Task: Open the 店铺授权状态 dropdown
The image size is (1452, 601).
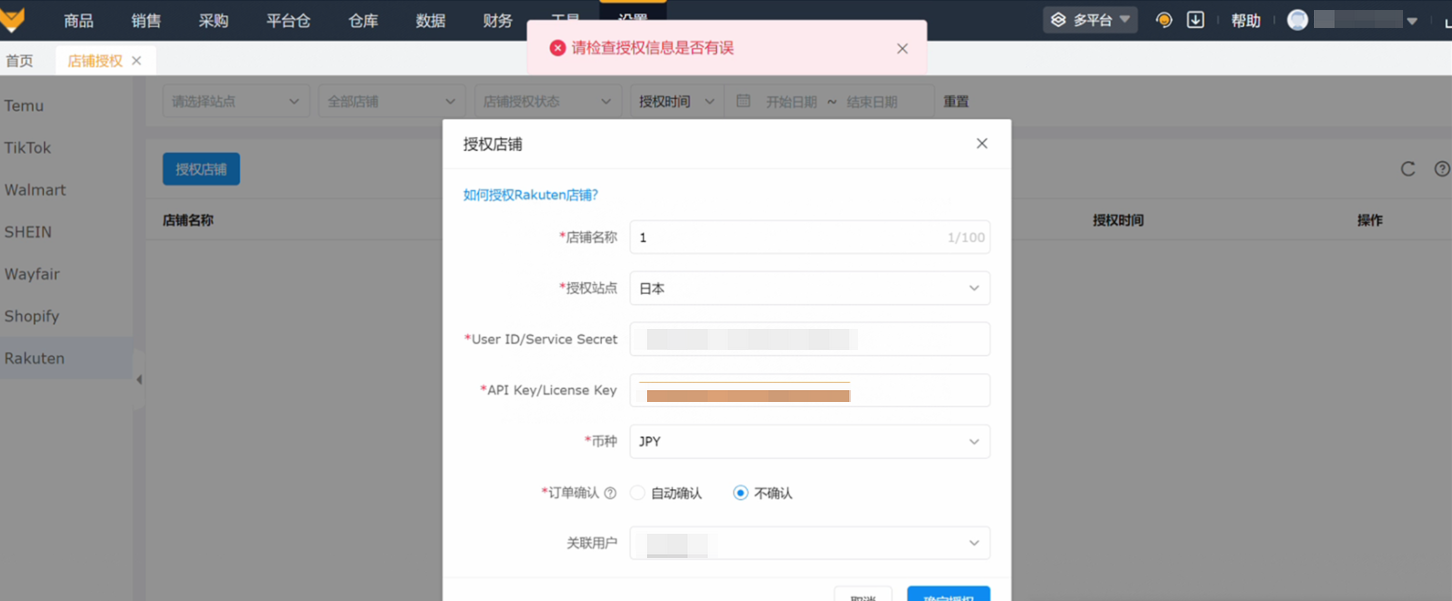Action: pyautogui.click(x=548, y=101)
